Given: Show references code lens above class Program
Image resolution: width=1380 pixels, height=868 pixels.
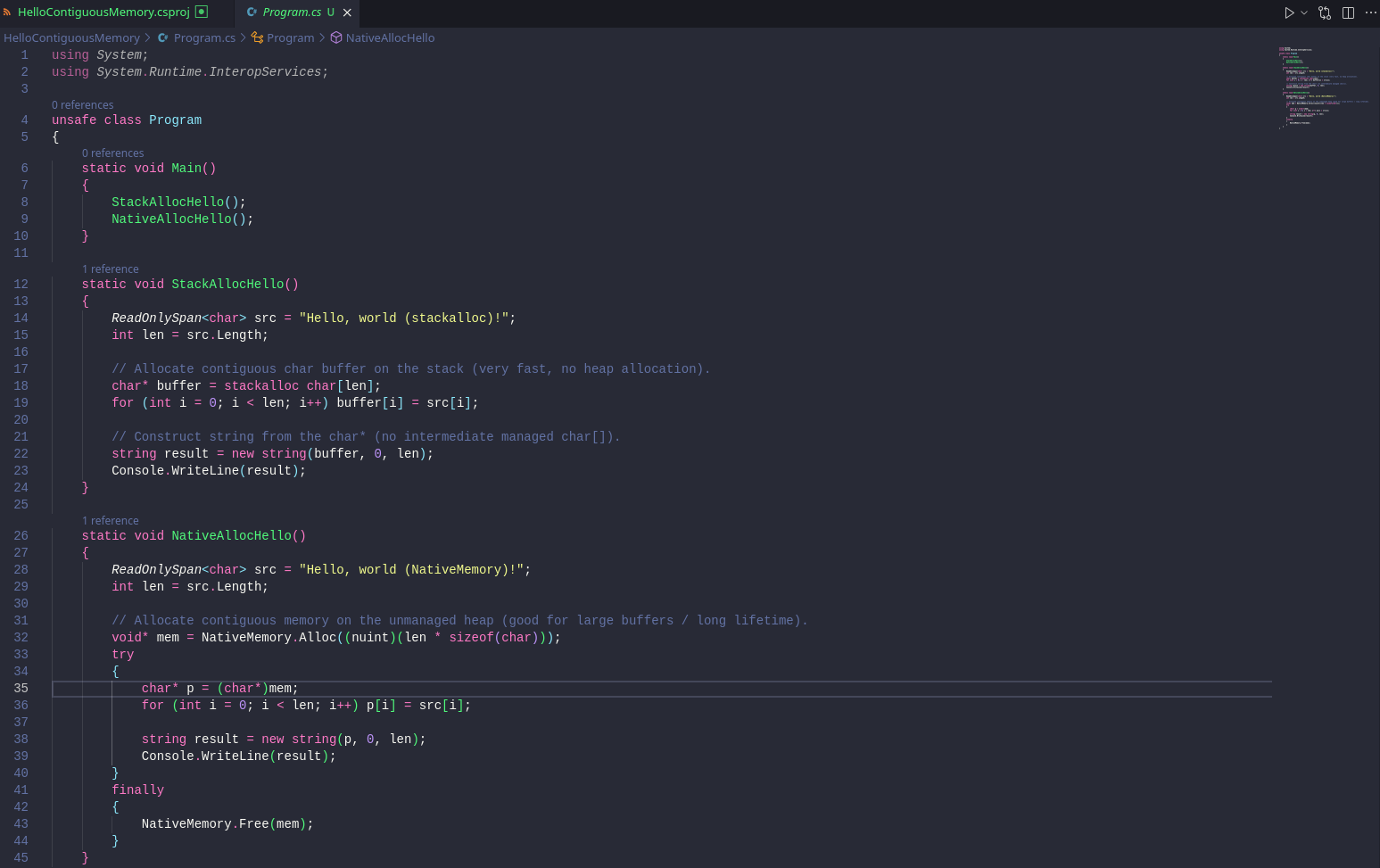Looking at the screenshot, I should 83,105.
